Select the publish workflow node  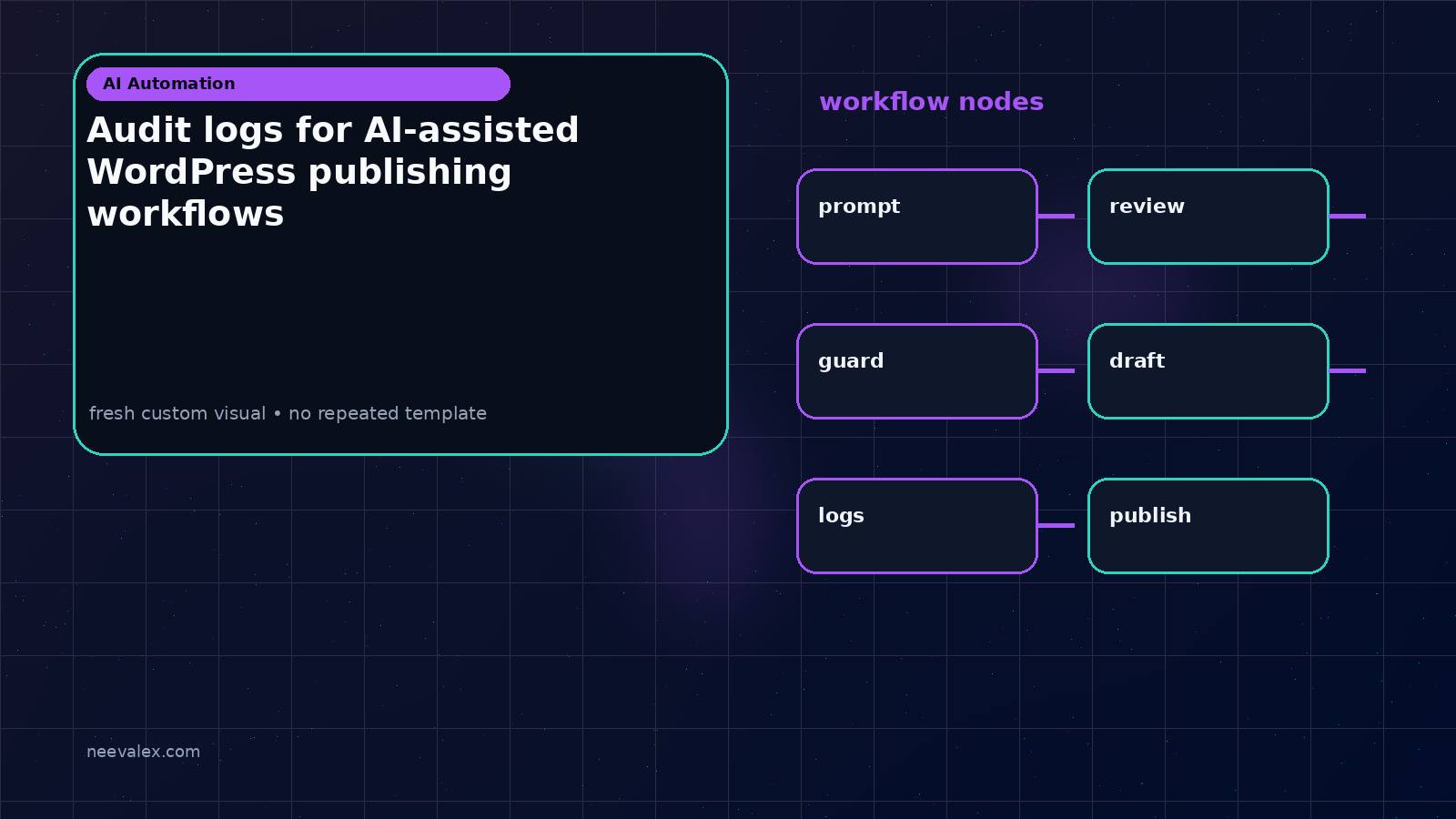pos(1208,526)
